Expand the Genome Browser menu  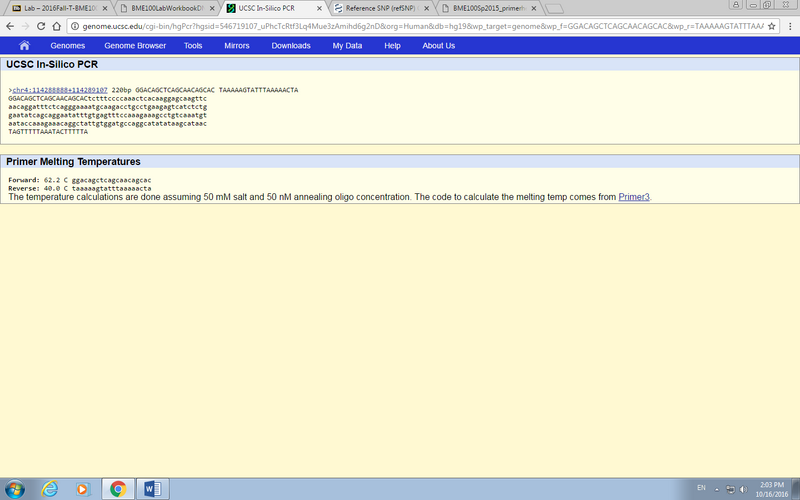(x=135, y=45)
